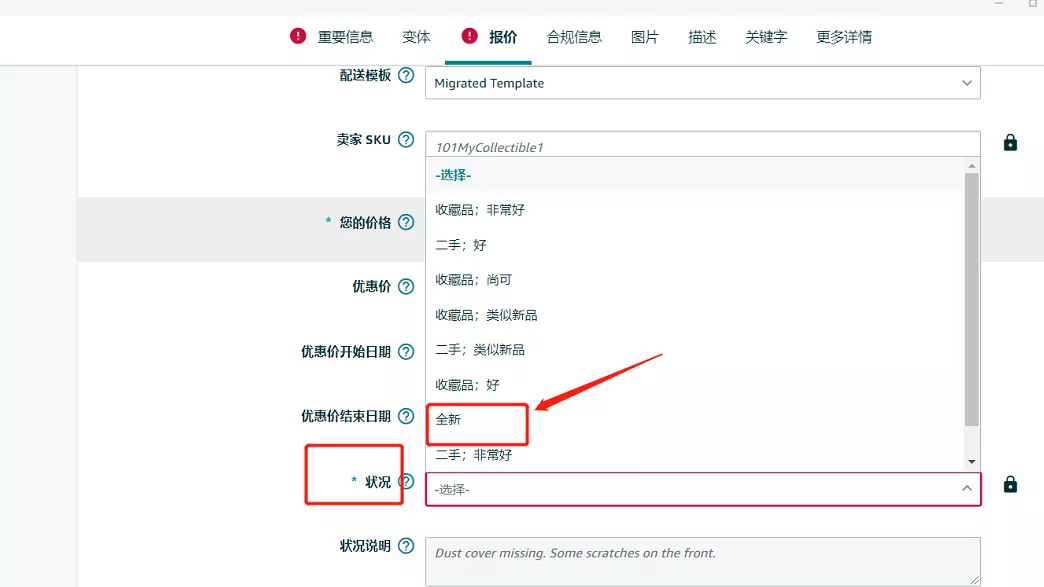Open help for 优惠价开始日期
The width and height of the screenshot is (1044, 587).
405,351
